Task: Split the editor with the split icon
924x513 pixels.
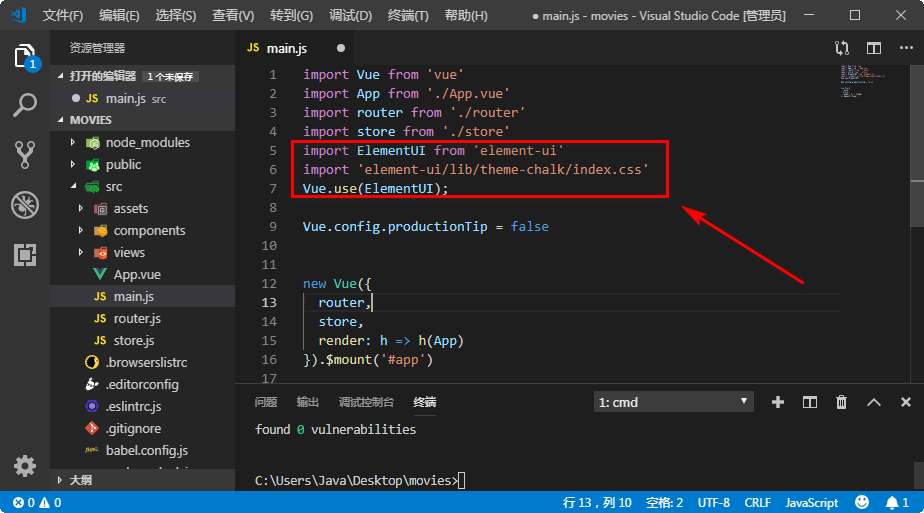Action: pyautogui.click(x=874, y=48)
